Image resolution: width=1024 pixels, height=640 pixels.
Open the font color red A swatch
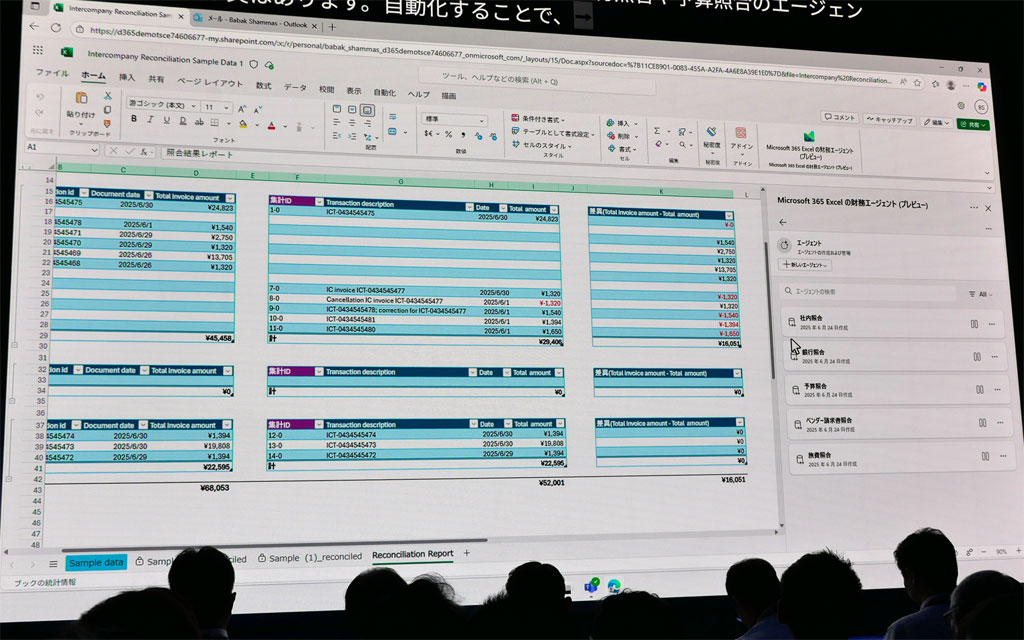[x=272, y=125]
